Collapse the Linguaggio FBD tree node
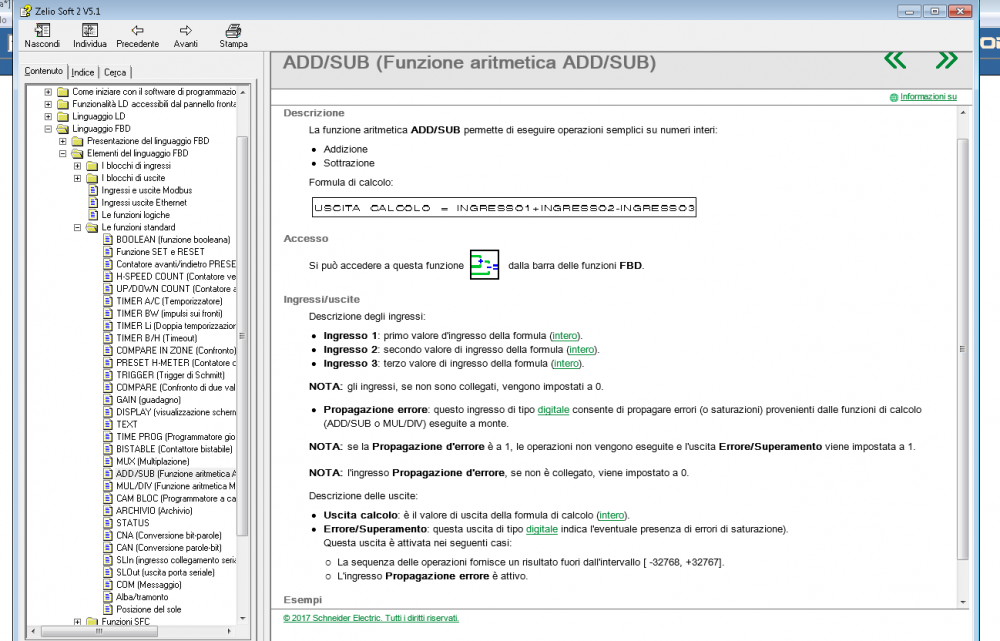Screen dimensions: 1000x641 [x=48, y=129]
